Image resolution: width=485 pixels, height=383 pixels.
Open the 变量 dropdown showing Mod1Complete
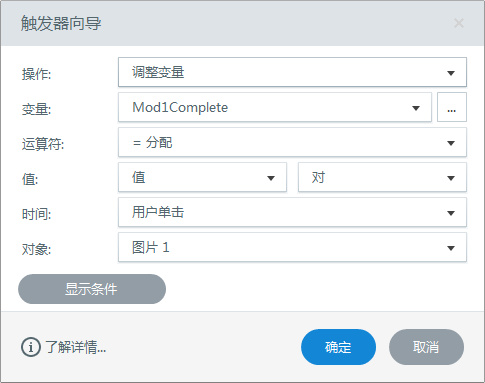coord(275,107)
